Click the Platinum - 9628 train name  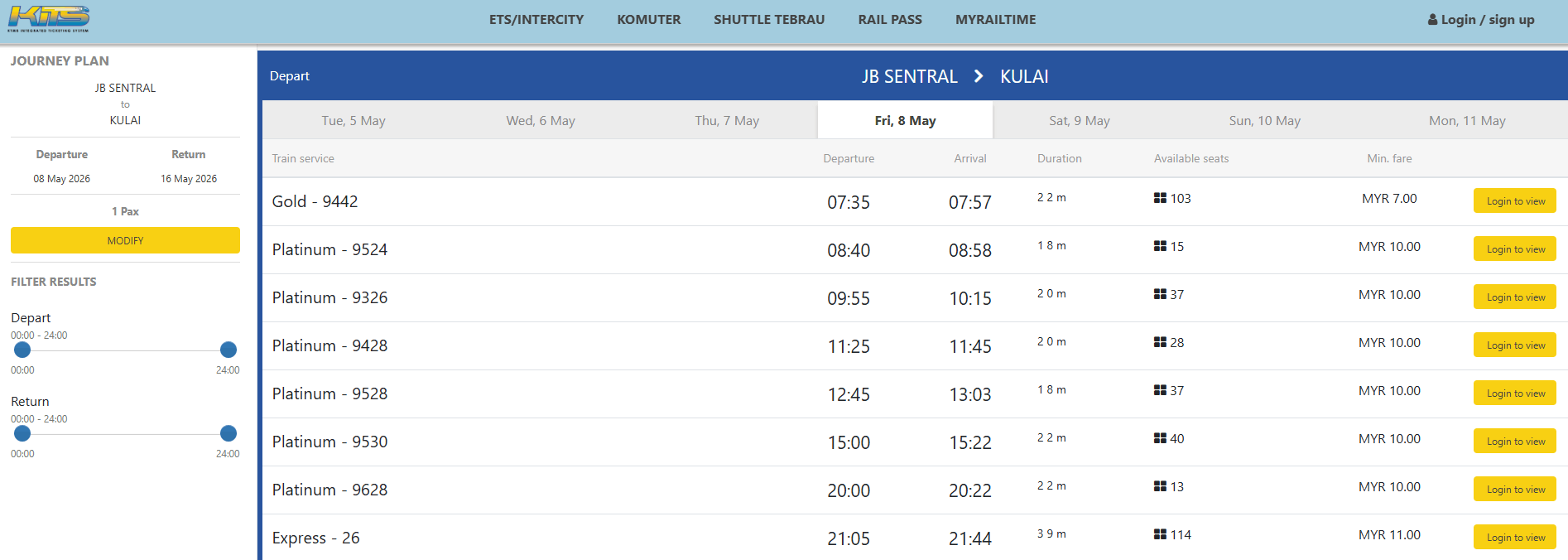coord(329,490)
